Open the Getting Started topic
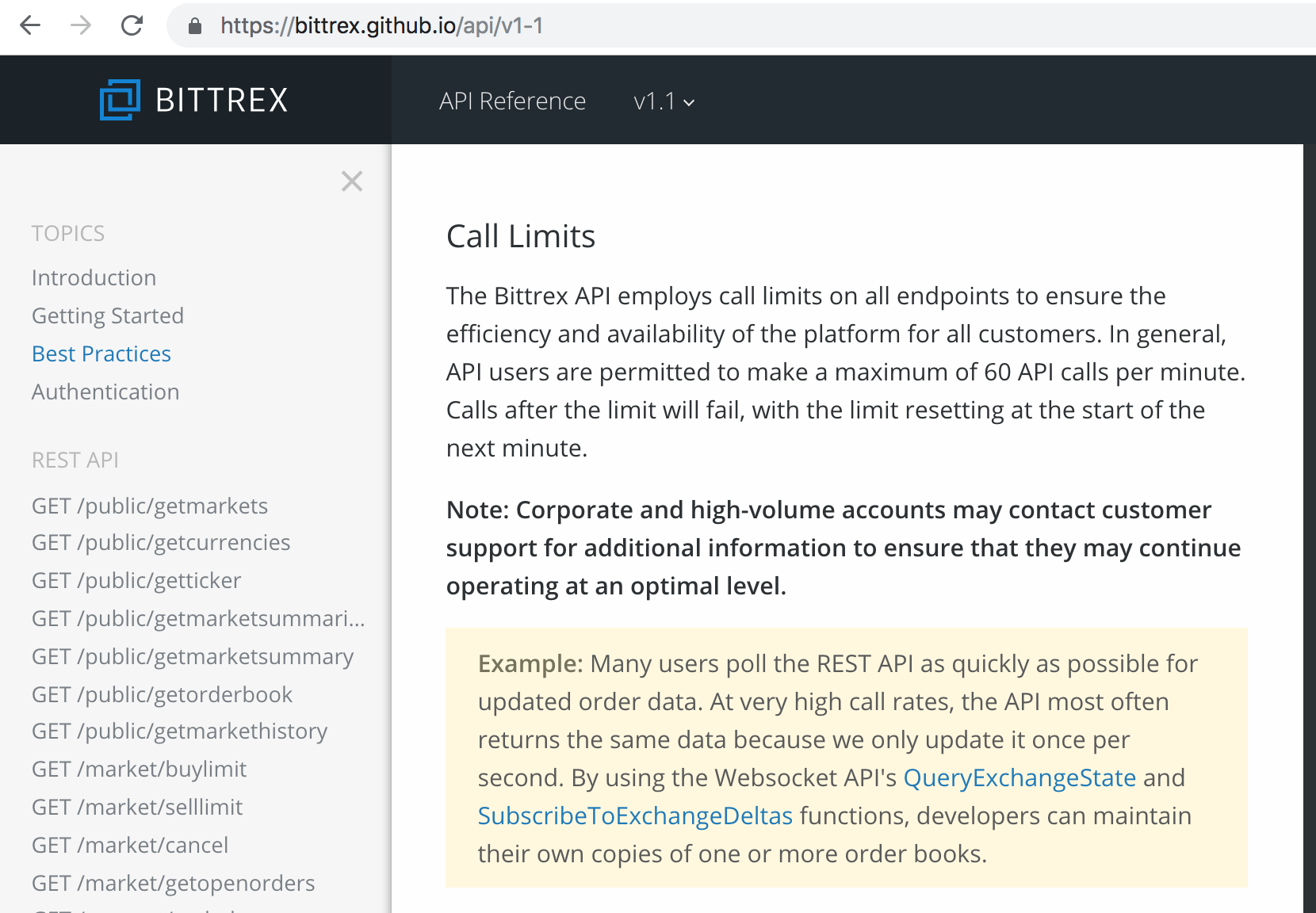This screenshot has width=1316, height=913. [108, 315]
